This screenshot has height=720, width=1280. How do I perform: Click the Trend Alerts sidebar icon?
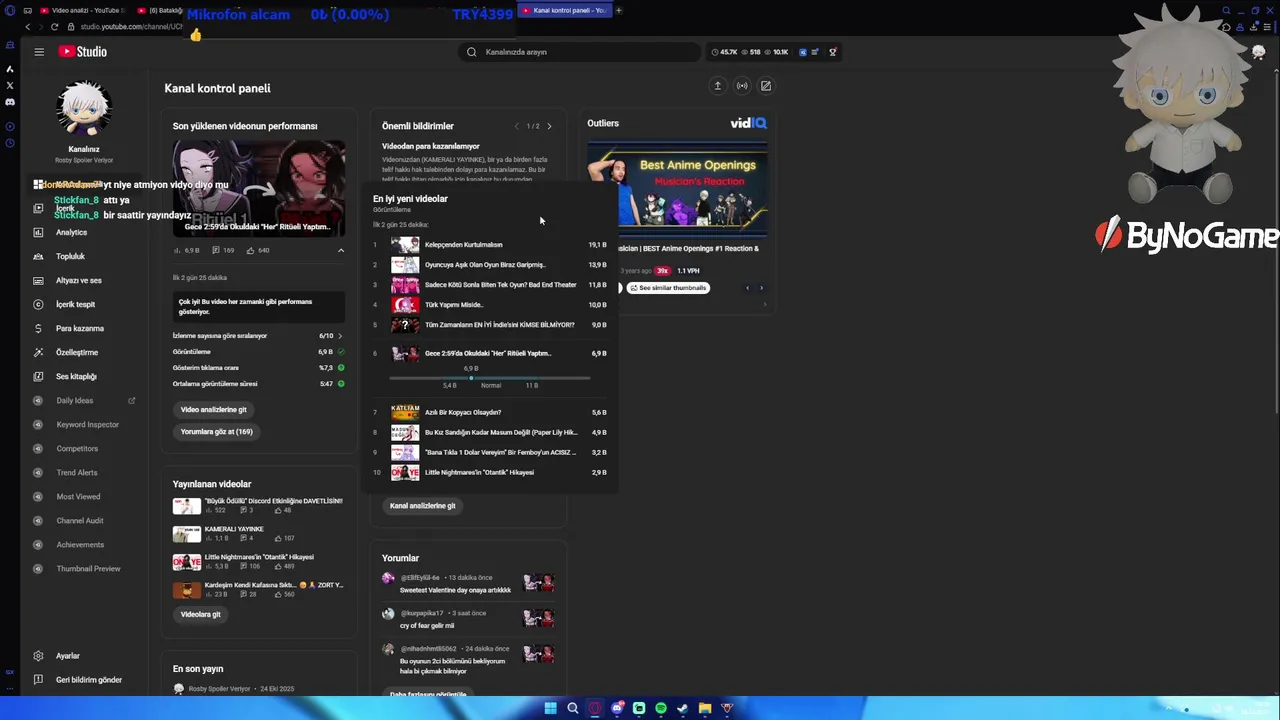click(38, 472)
